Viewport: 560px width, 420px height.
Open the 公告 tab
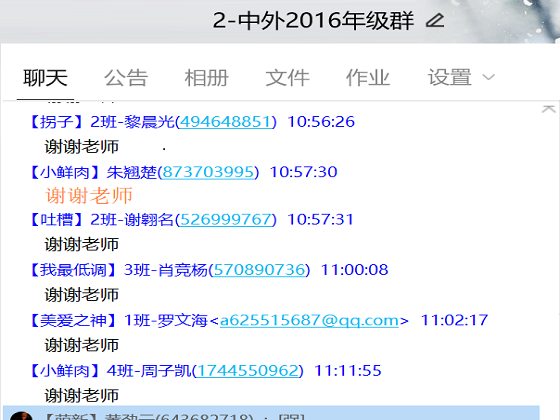click(x=126, y=78)
